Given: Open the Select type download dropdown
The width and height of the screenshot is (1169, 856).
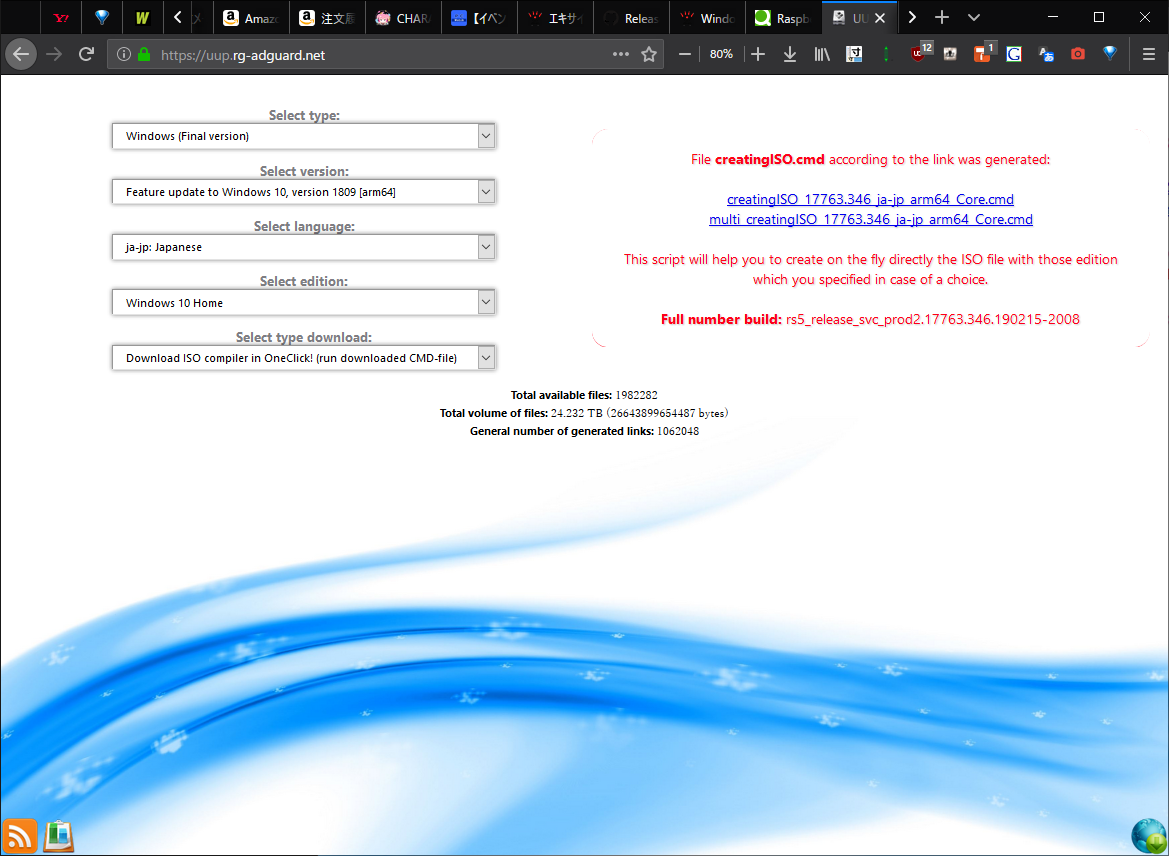Looking at the screenshot, I should (x=304, y=358).
